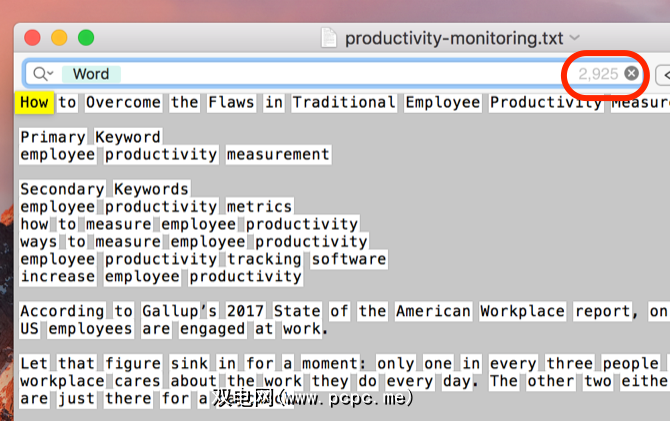The width and height of the screenshot is (670, 421).
Task: Click on the "employee productivity tracking software" line
Action: pyautogui.click(x=203, y=259)
